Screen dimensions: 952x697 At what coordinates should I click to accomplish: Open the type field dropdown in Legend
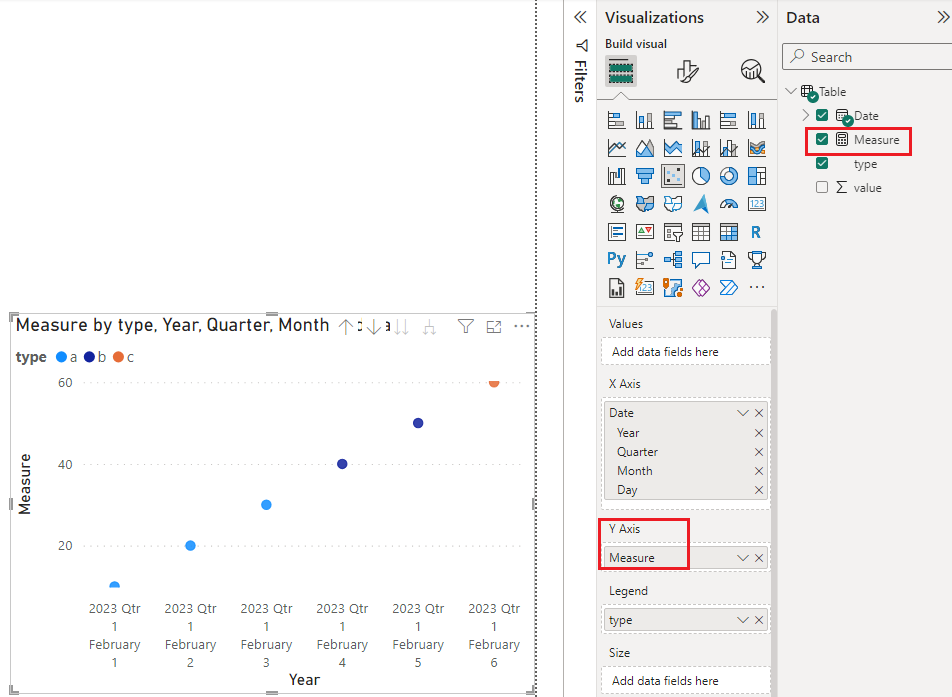pyautogui.click(x=743, y=620)
